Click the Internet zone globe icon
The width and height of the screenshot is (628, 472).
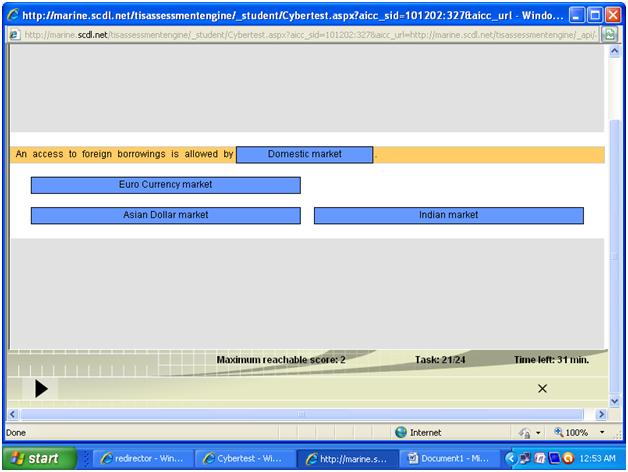click(x=401, y=432)
